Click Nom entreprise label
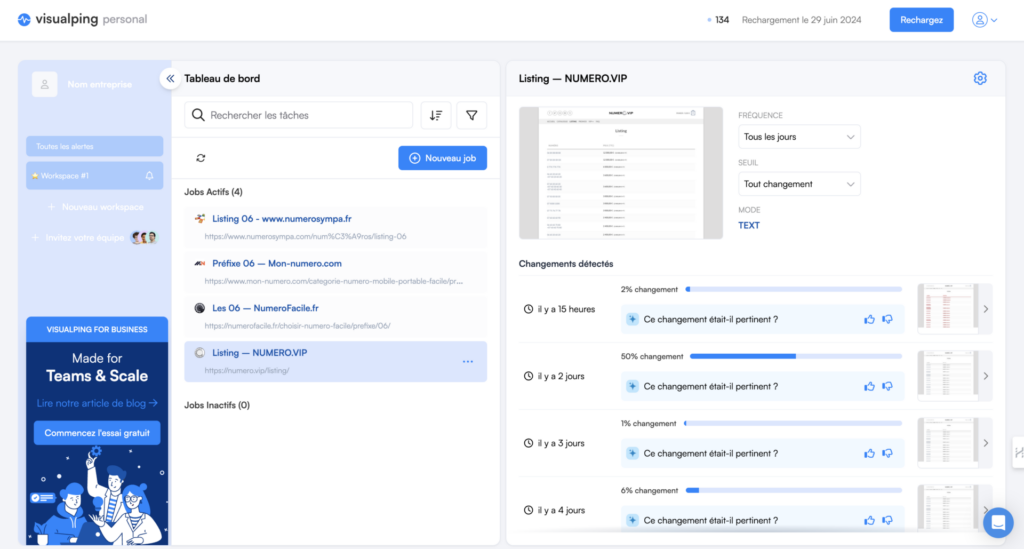 (x=99, y=84)
